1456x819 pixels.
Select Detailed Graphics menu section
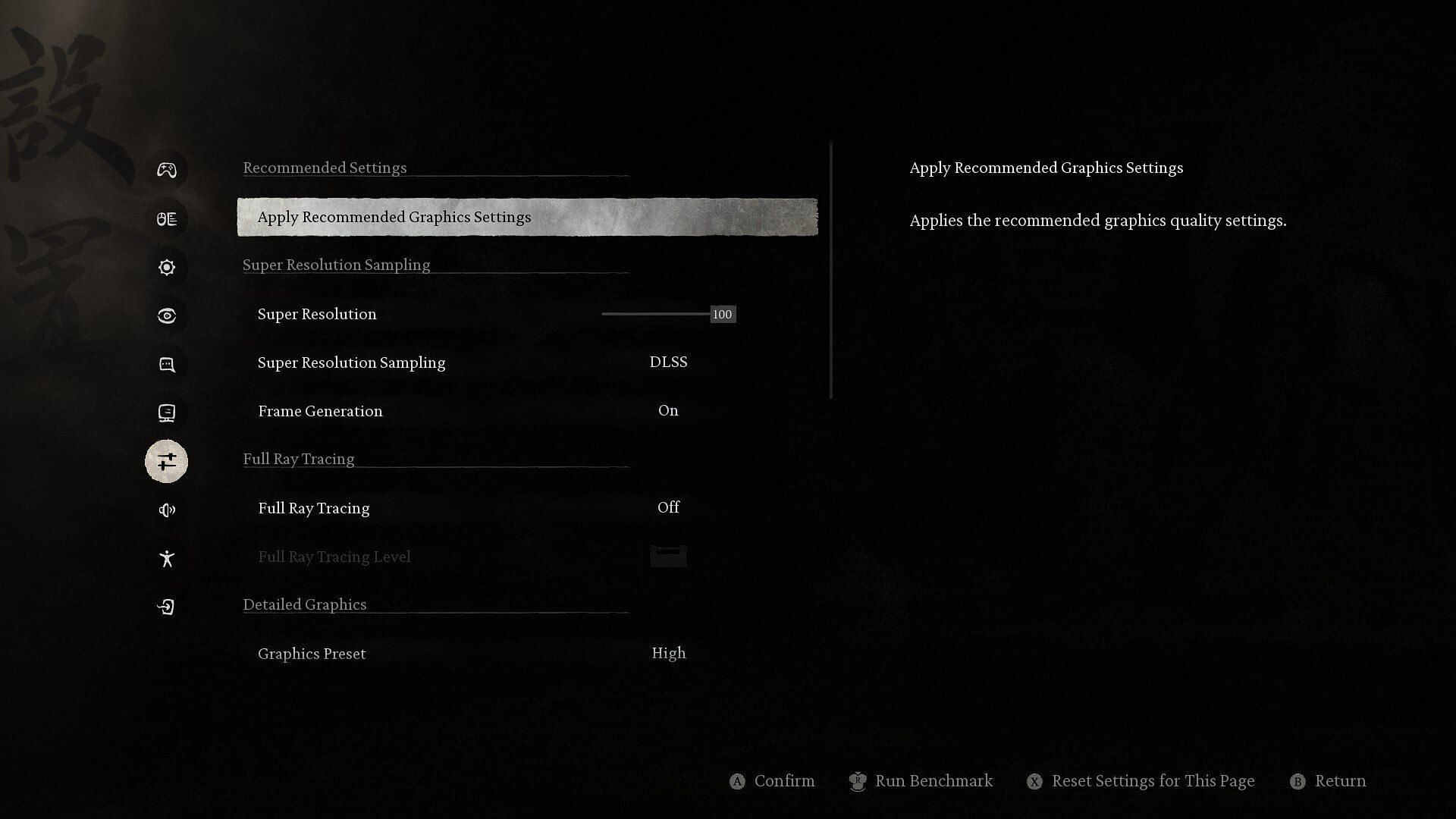305,604
